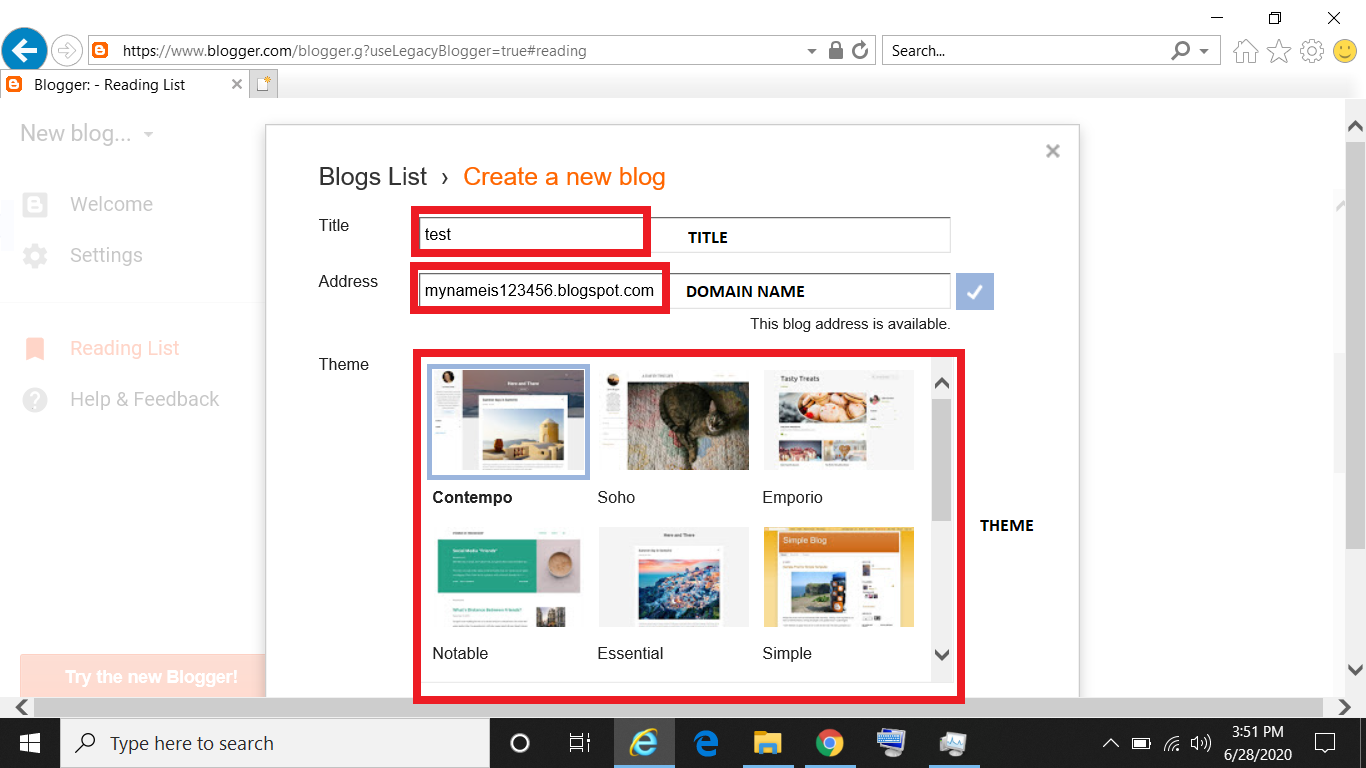Open the Welcome sidebar item
Image resolution: width=1366 pixels, height=768 pixels.
[111, 204]
